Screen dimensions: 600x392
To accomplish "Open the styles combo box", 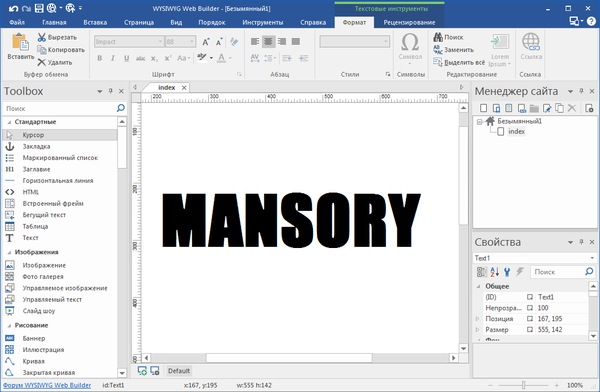I will click(355, 41).
